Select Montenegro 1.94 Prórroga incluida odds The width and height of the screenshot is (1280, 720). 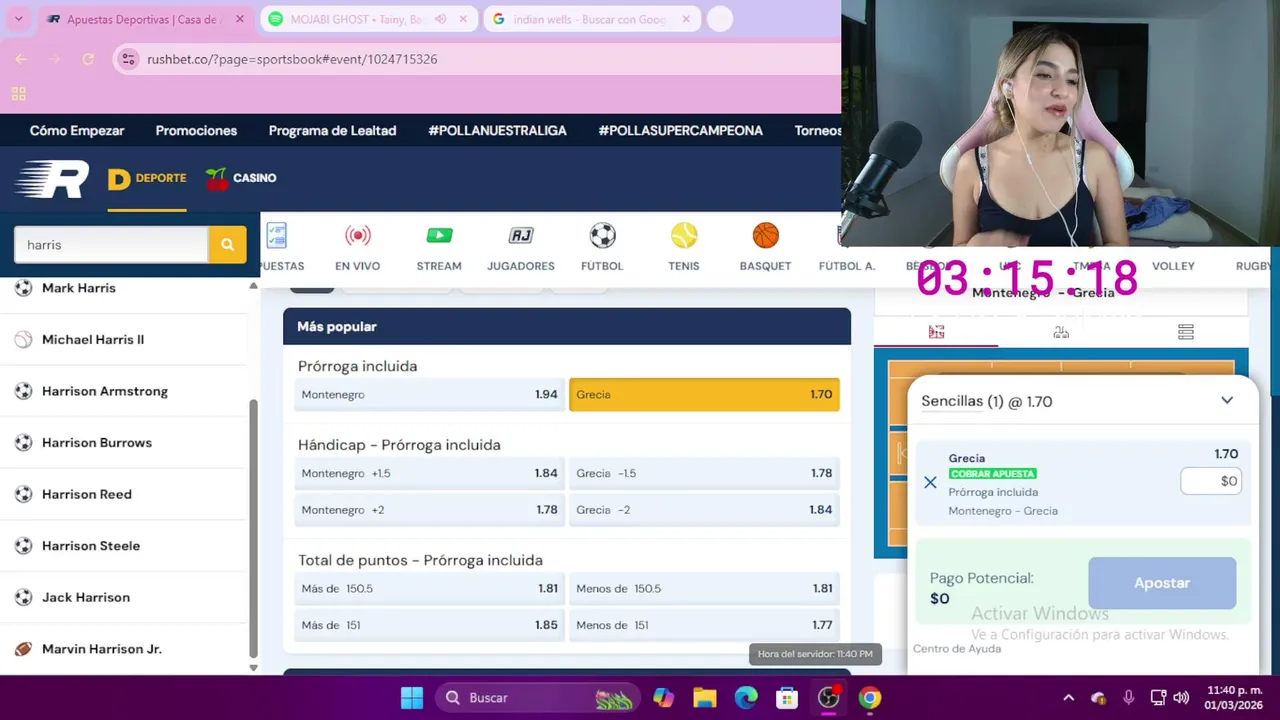[x=430, y=395]
